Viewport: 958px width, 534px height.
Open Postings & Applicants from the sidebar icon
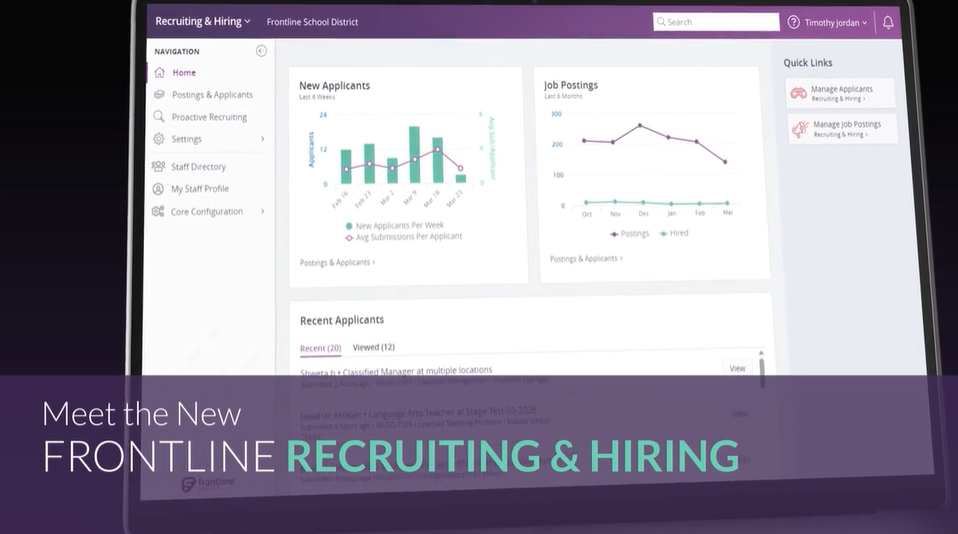(x=159, y=95)
